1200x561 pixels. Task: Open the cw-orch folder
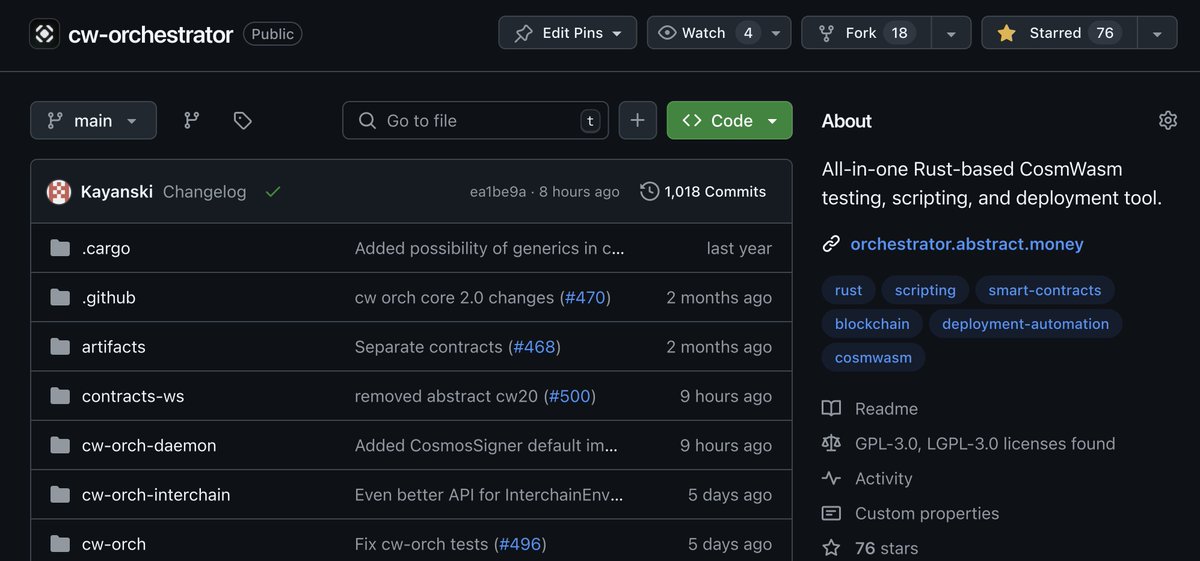114,544
